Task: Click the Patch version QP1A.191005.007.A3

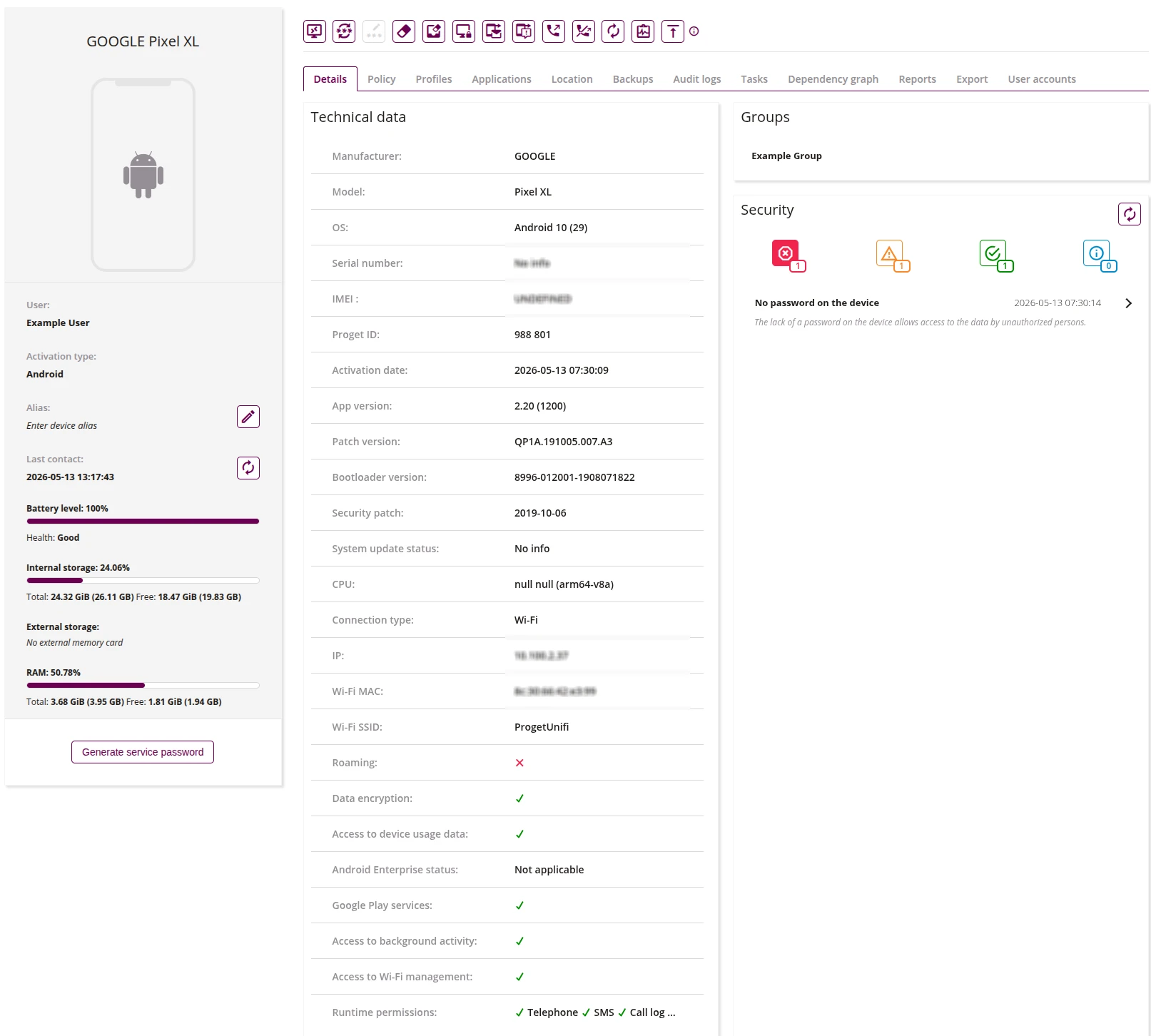Action: (564, 442)
